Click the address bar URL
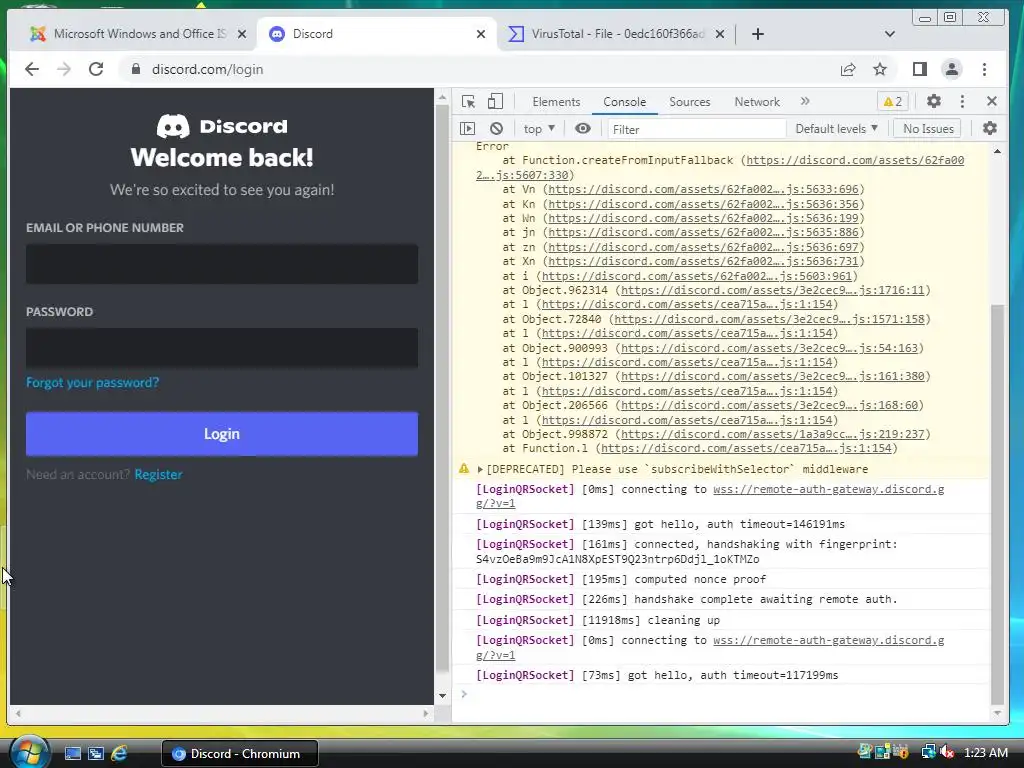This screenshot has height=768, width=1024. (208, 69)
